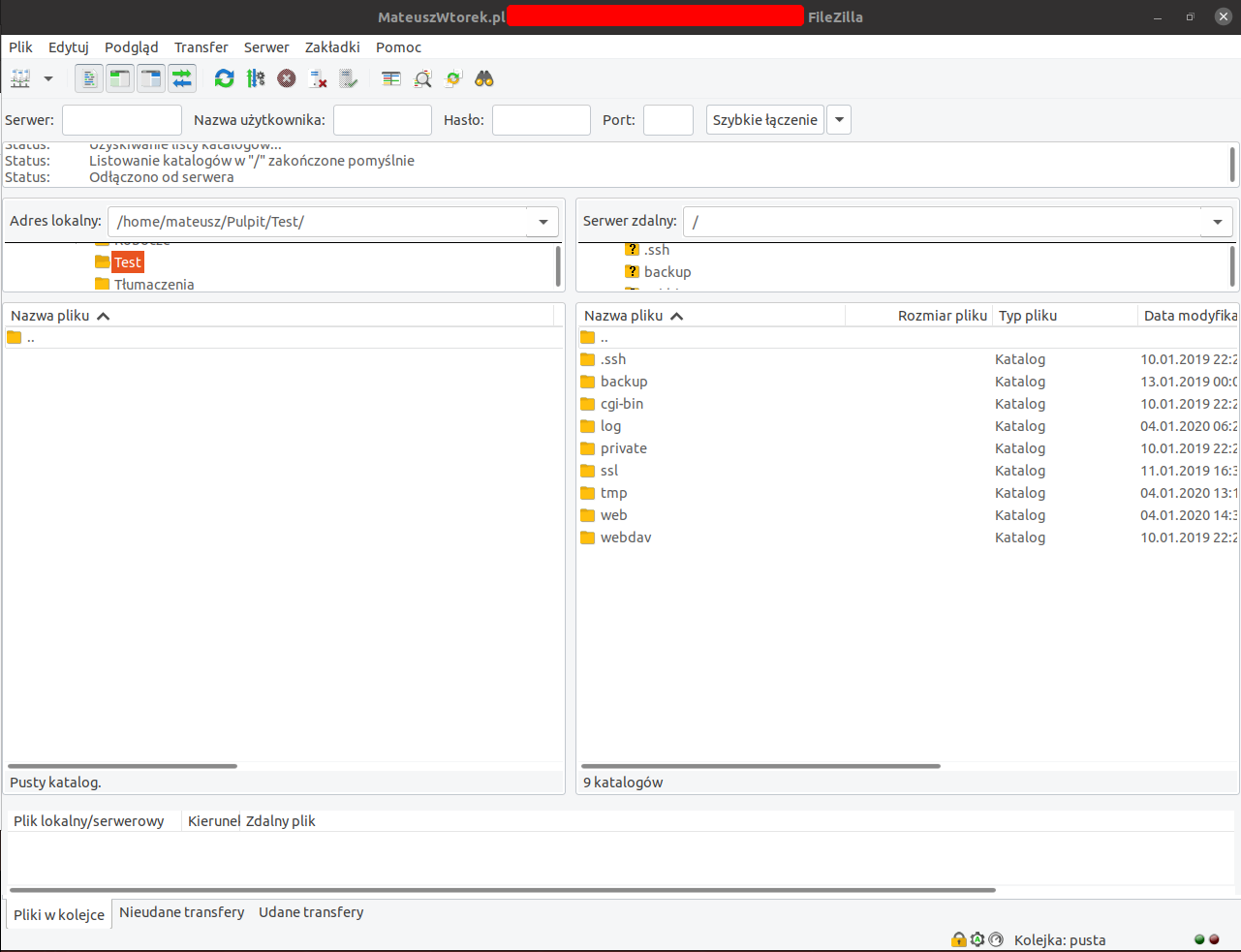Reconnect to the last server
This screenshot has height=952, width=1241.
pyautogui.click(x=349, y=78)
